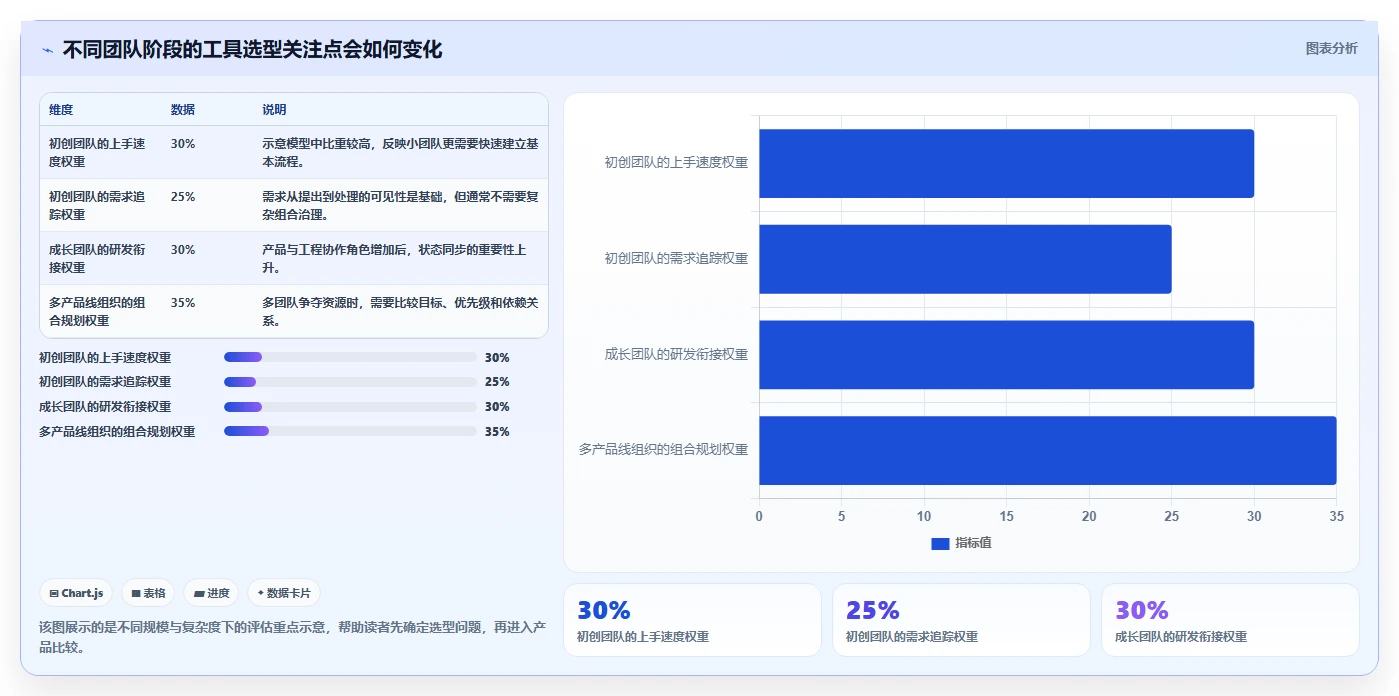The image size is (1399, 696).
Task: Toggle the 指标值 legend entry
Action: (961, 543)
